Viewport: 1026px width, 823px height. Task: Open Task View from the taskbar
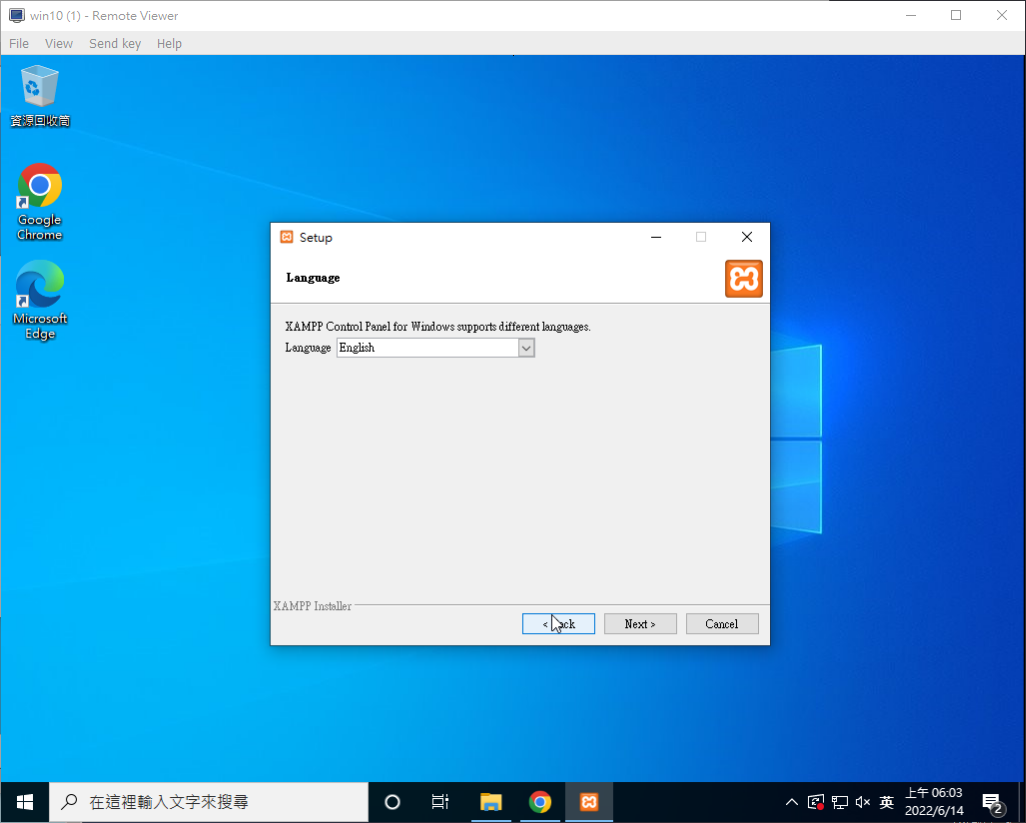tap(440, 802)
